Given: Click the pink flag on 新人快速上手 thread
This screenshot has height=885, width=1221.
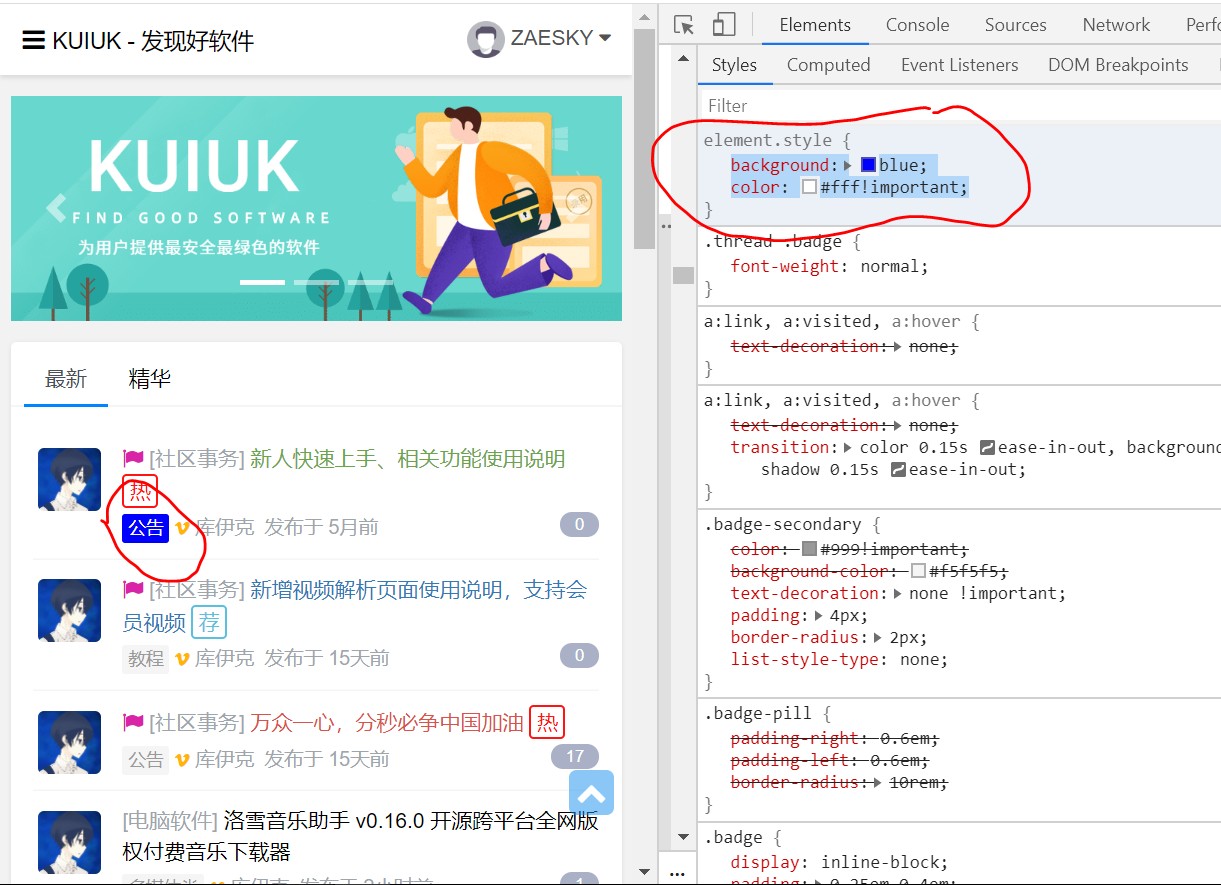Looking at the screenshot, I should point(133,459).
